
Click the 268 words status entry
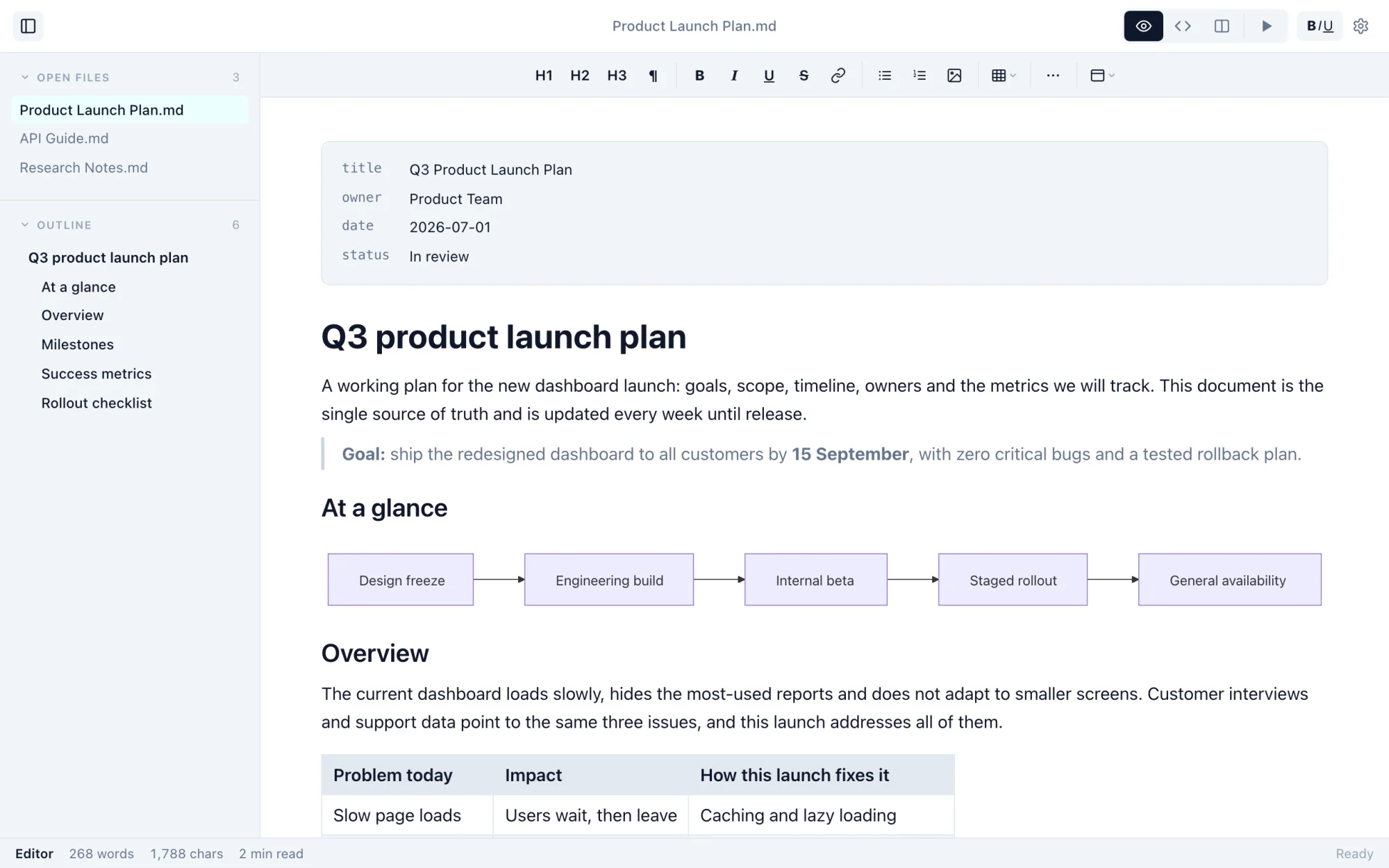101,853
